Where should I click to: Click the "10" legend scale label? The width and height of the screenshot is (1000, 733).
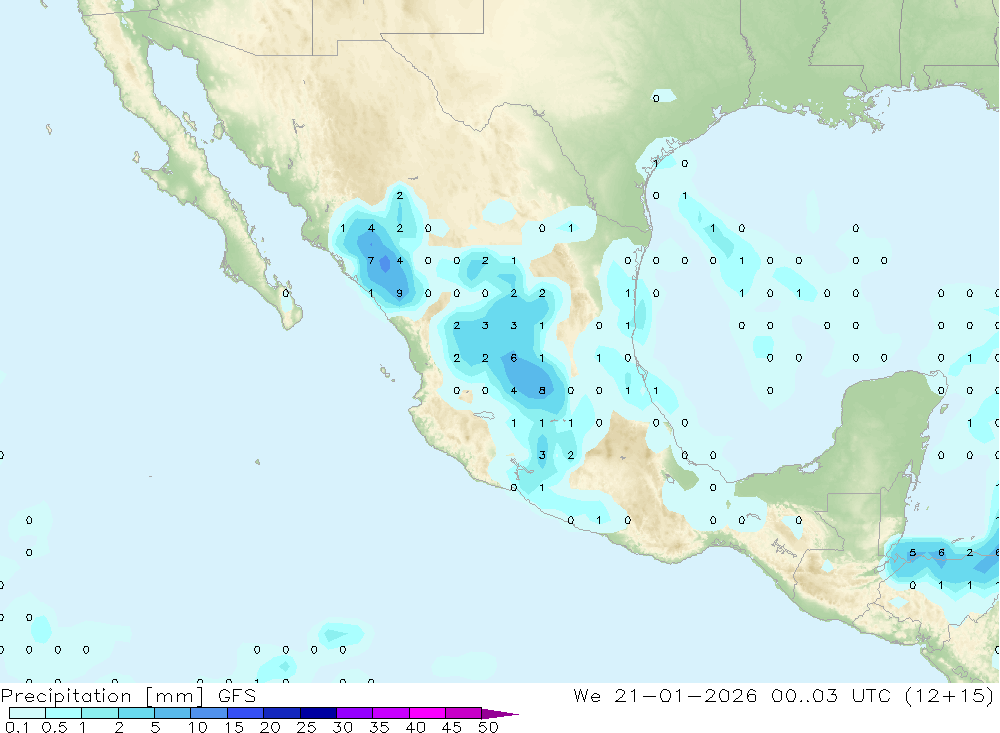coord(198,727)
